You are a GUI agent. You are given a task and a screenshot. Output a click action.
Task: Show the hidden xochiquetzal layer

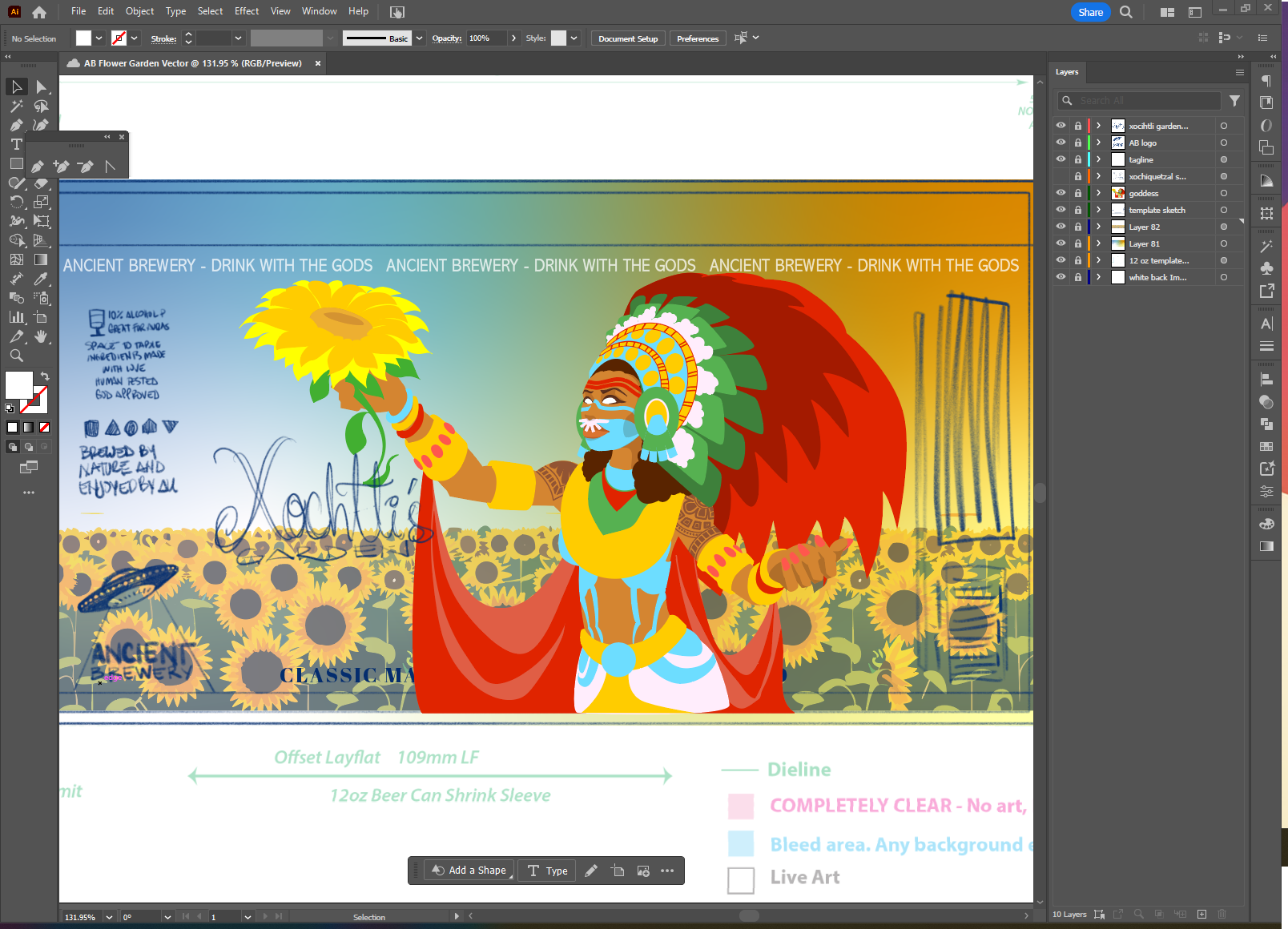coord(1061,176)
